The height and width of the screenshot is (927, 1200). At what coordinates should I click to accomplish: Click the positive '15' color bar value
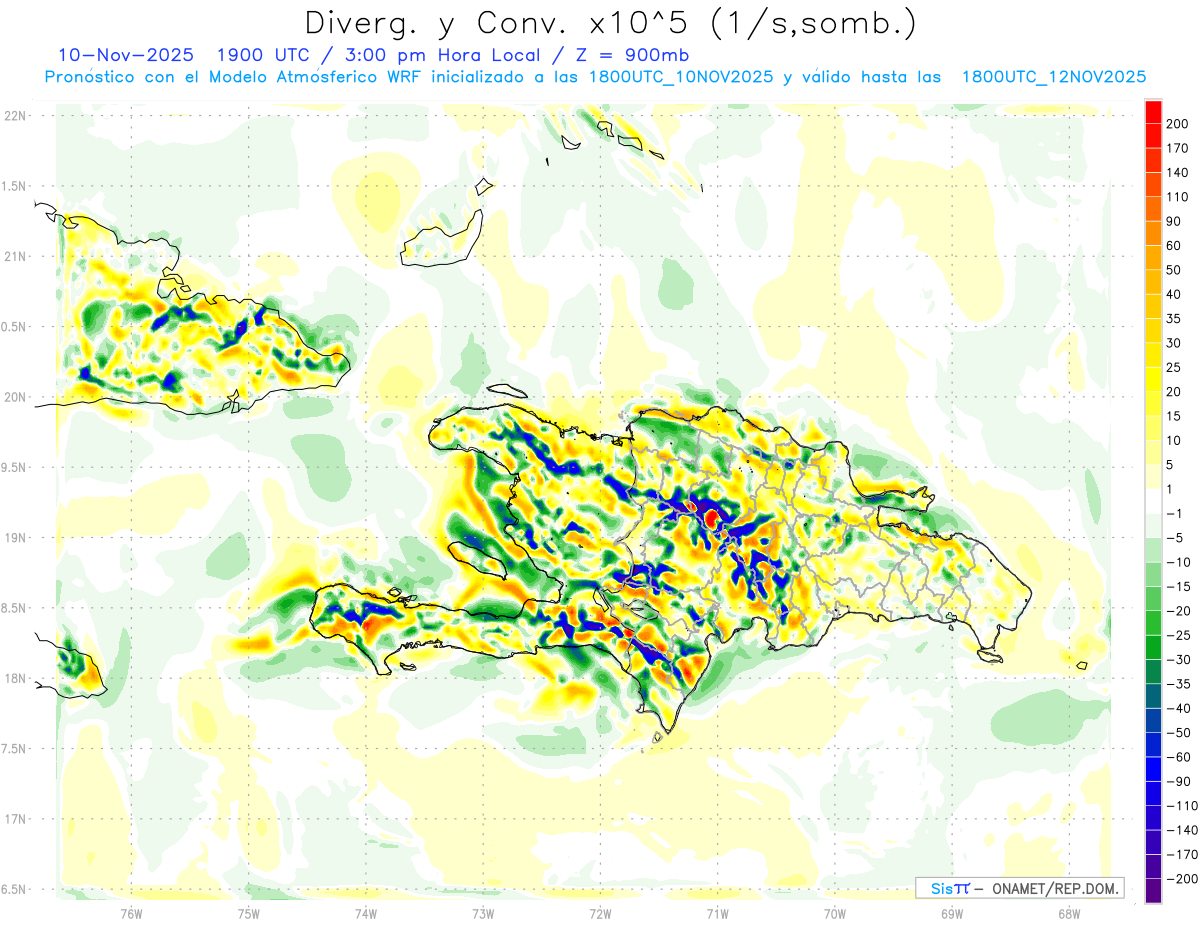pyautogui.click(x=1175, y=416)
